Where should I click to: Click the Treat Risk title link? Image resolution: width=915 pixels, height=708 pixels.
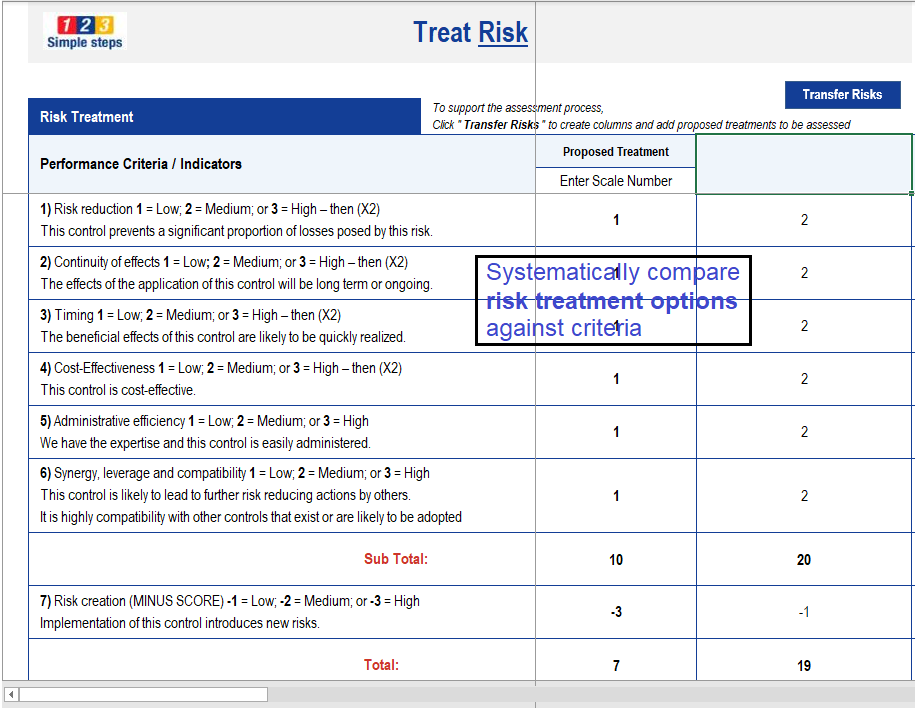tap(470, 32)
